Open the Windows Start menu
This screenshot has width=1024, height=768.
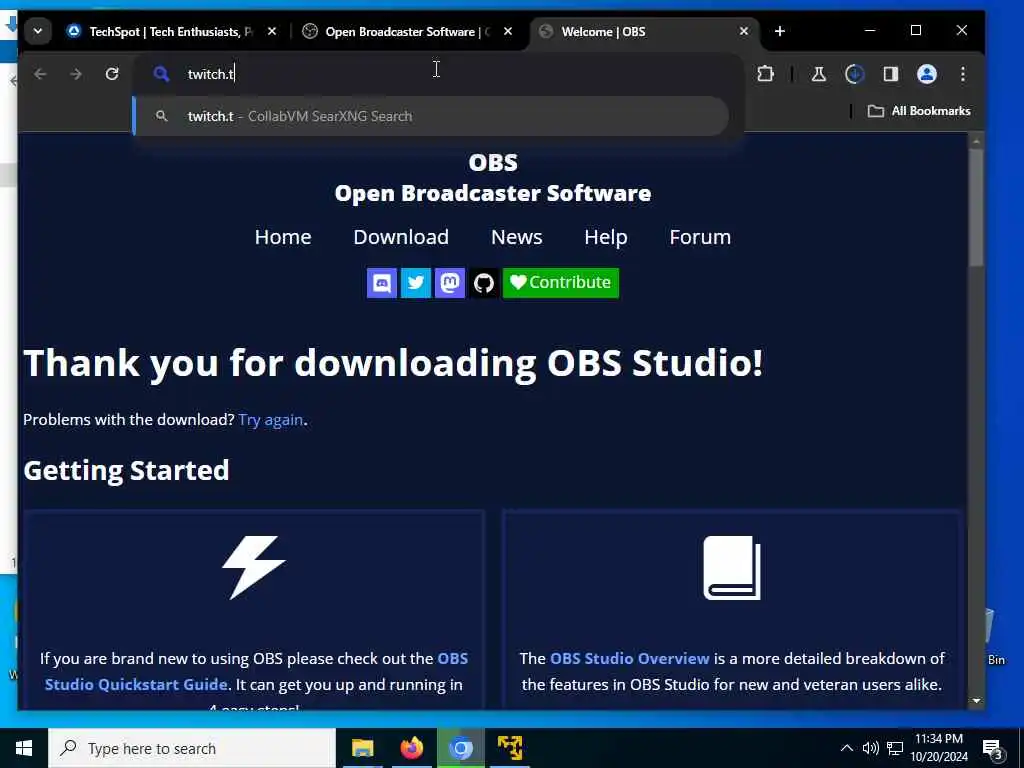pos(24,748)
